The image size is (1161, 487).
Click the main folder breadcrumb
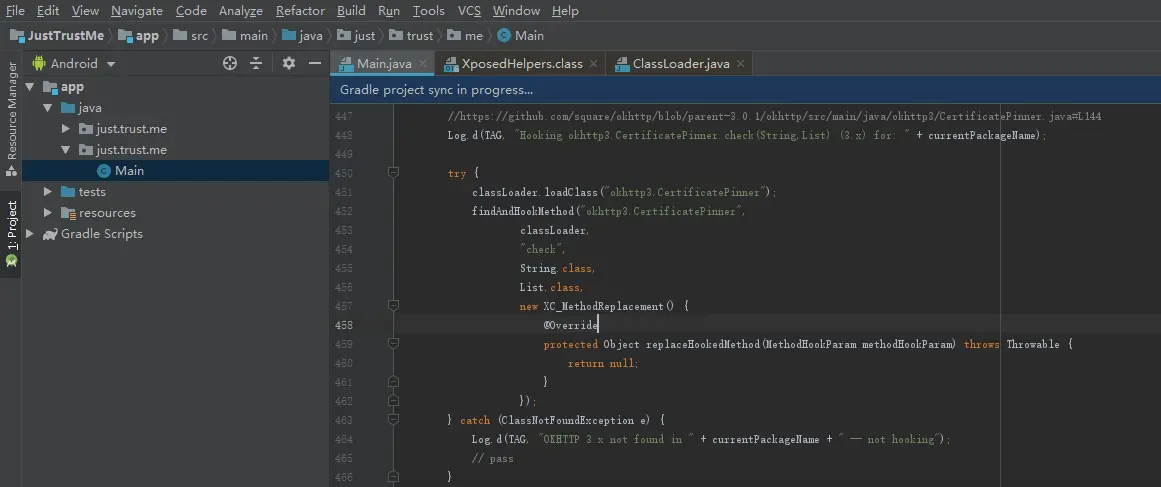coord(245,36)
